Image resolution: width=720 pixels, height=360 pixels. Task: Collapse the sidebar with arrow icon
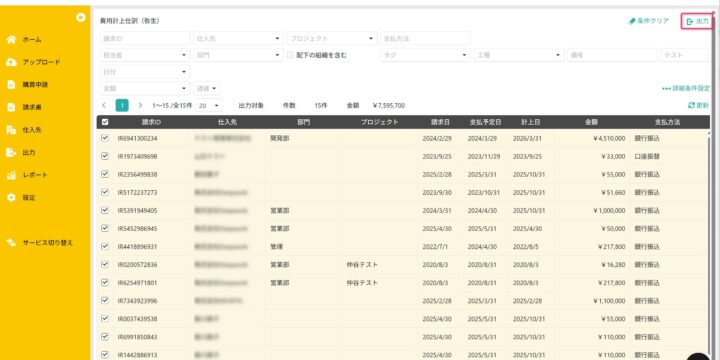tap(81, 17)
